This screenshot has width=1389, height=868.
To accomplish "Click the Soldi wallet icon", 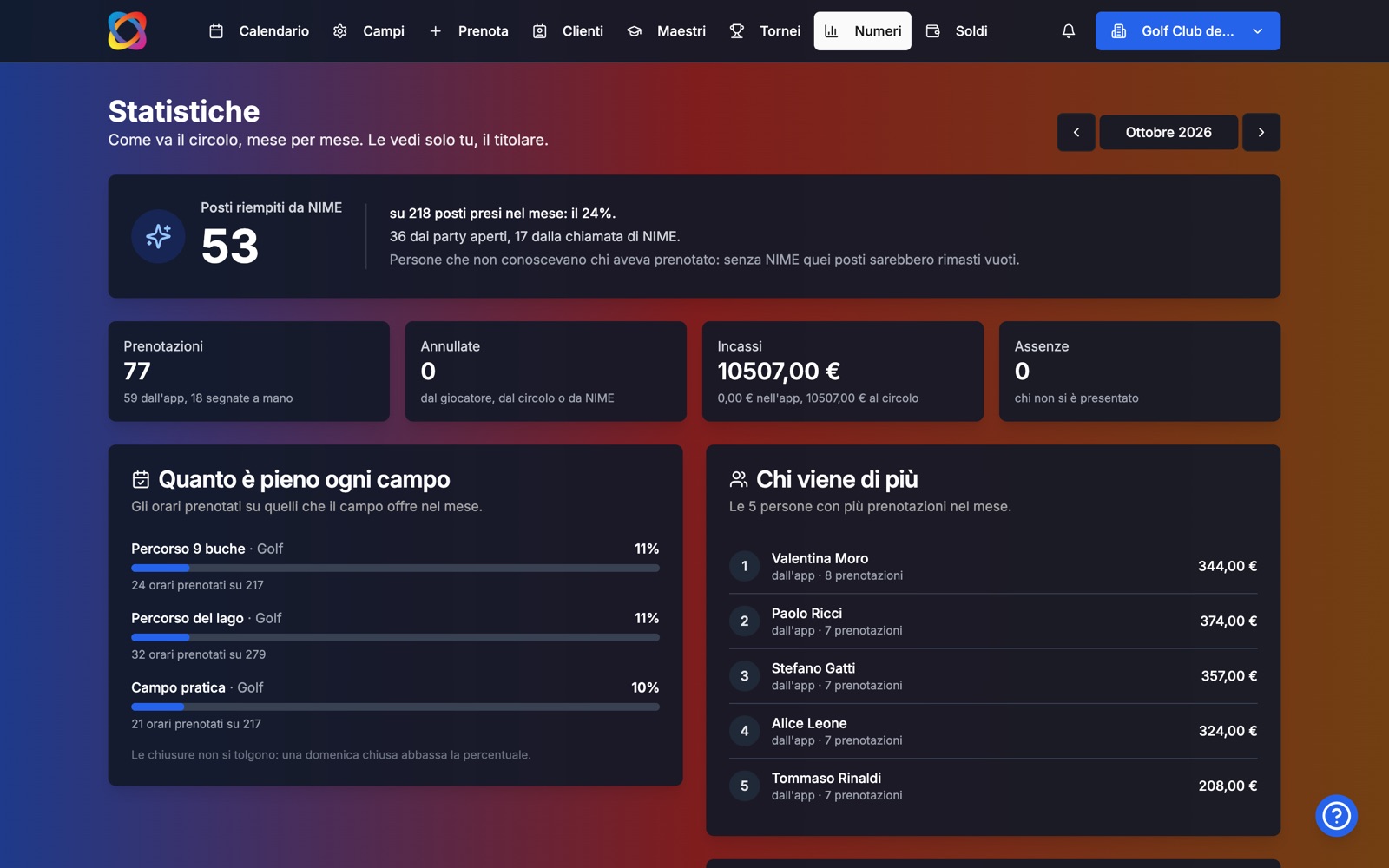I will [x=933, y=31].
